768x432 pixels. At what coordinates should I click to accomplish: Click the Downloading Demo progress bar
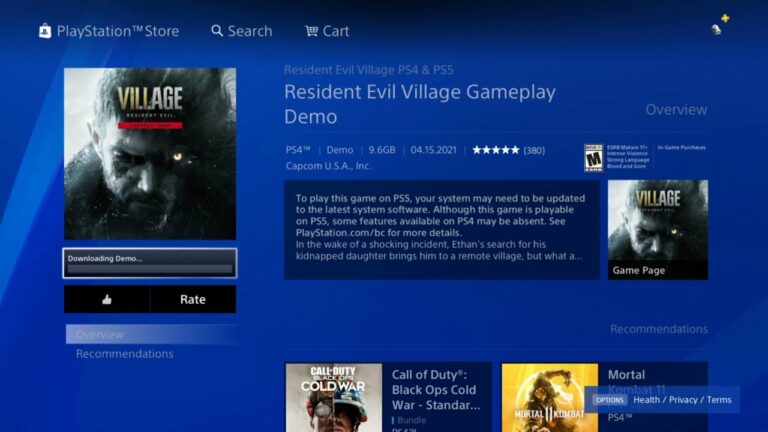tap(150, 264)
